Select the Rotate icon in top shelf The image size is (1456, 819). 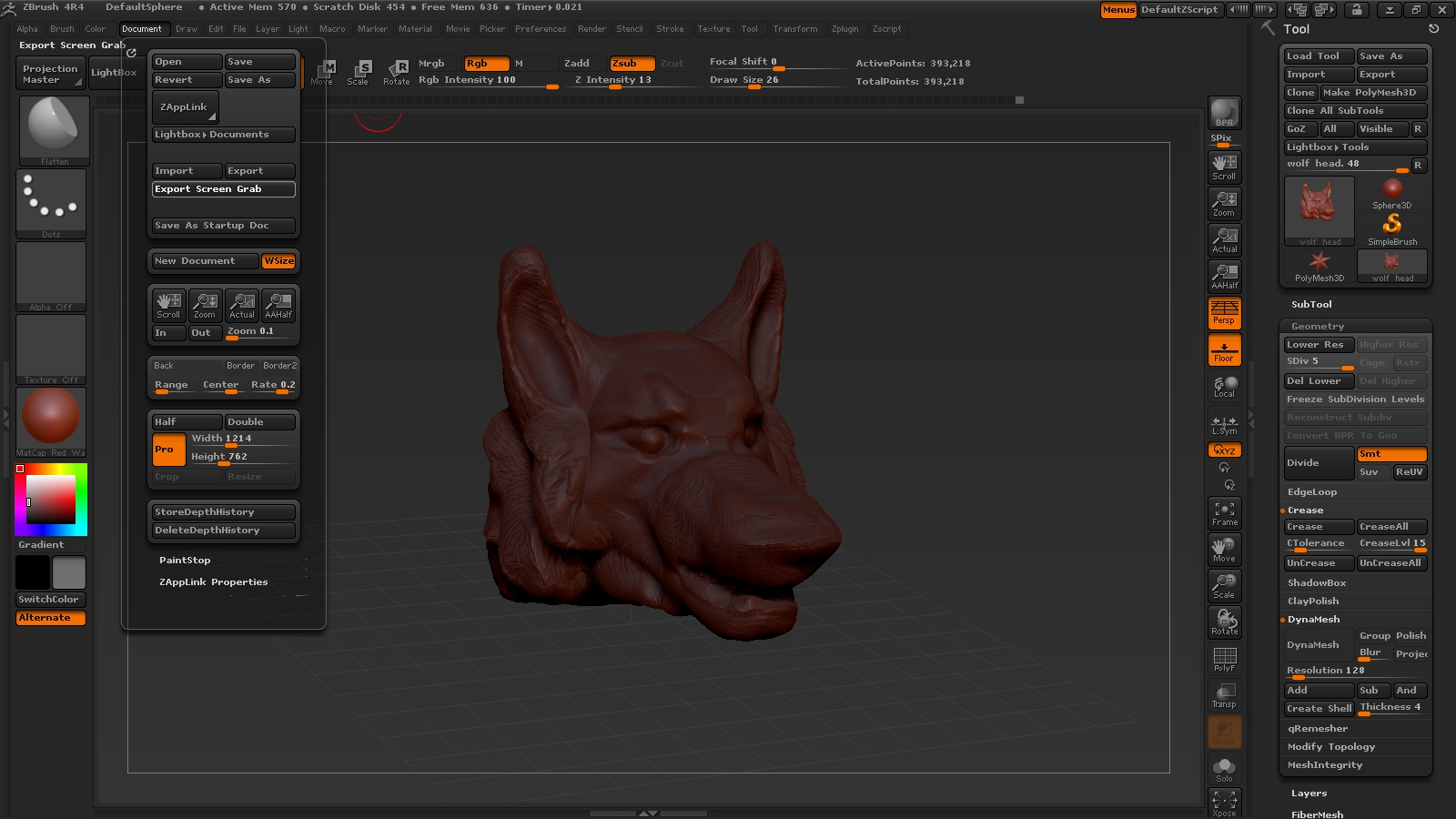click(397, 72)
